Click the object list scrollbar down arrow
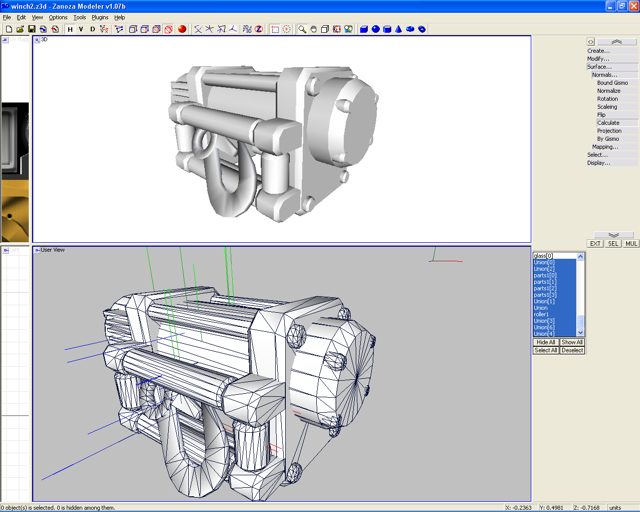This screenshot has width=640, height=512. (582, 333)
